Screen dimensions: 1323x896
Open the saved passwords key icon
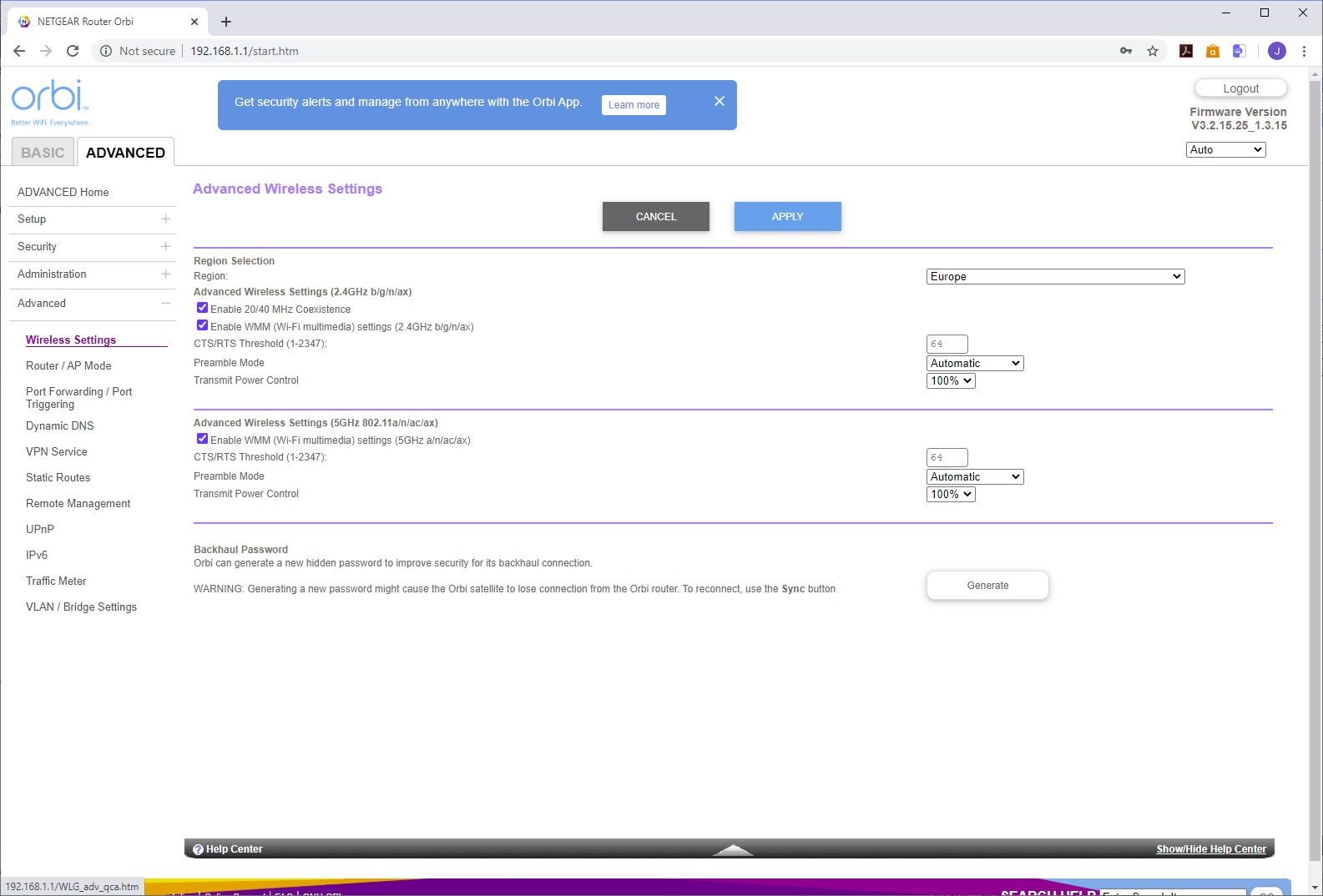pyautogui.click(x=1126, y=51)
